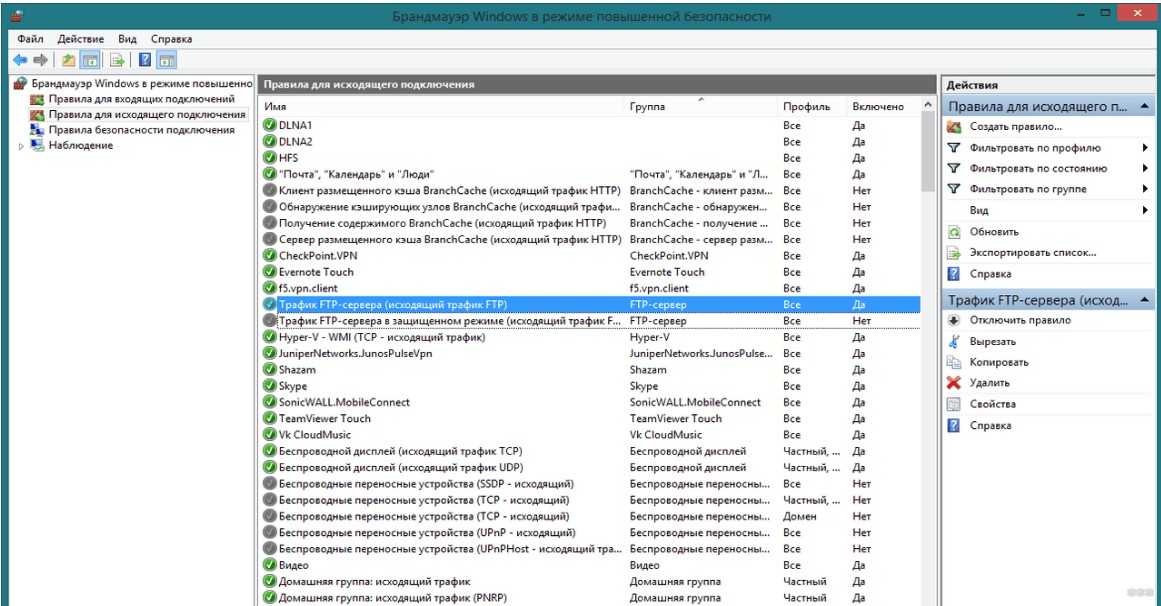
Task: Click the Back arrow toolbar icon
Action: point(19,60)
